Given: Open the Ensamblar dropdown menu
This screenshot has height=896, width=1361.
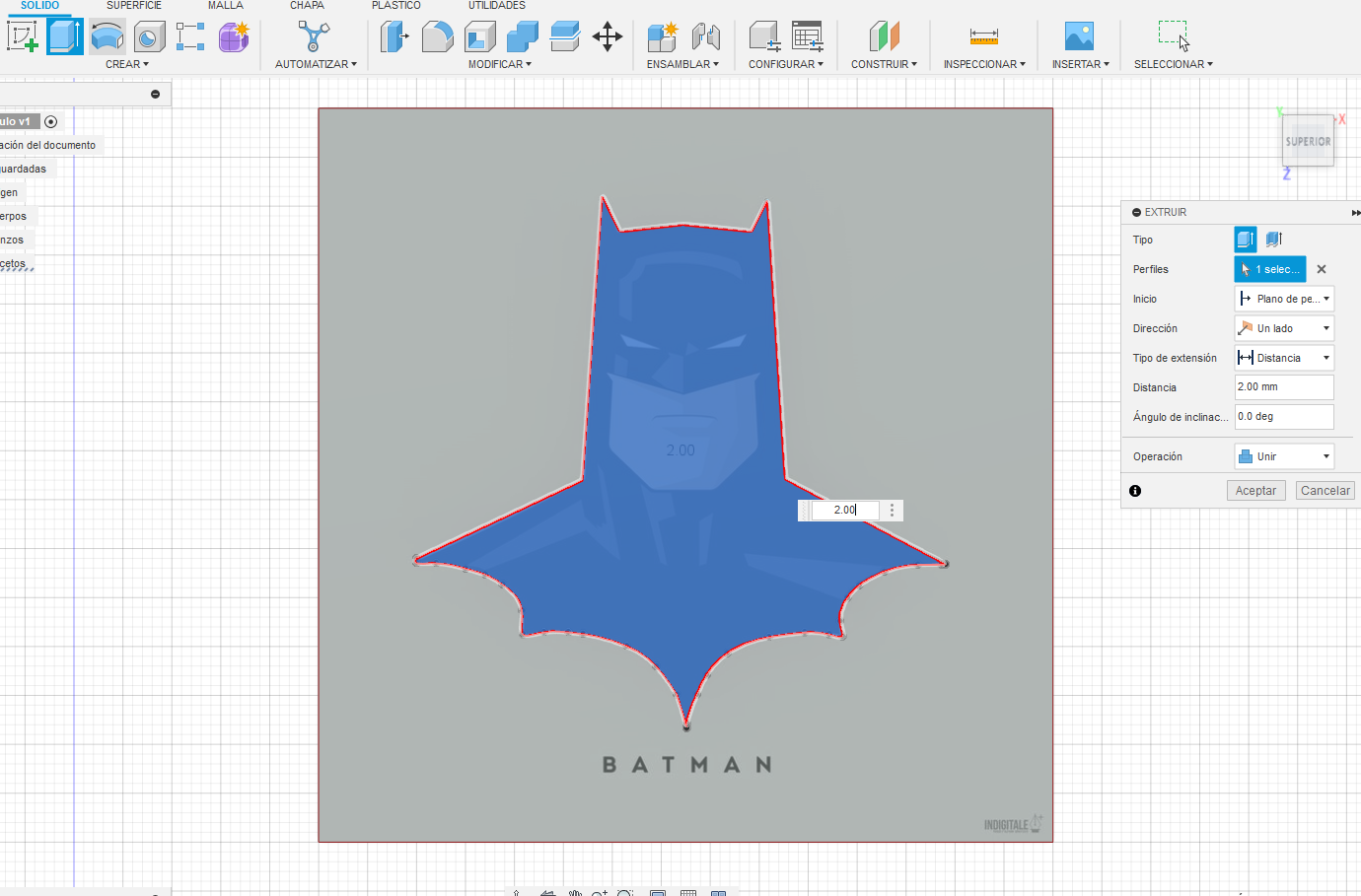Looking at the screenshot, I should (682, 64).
